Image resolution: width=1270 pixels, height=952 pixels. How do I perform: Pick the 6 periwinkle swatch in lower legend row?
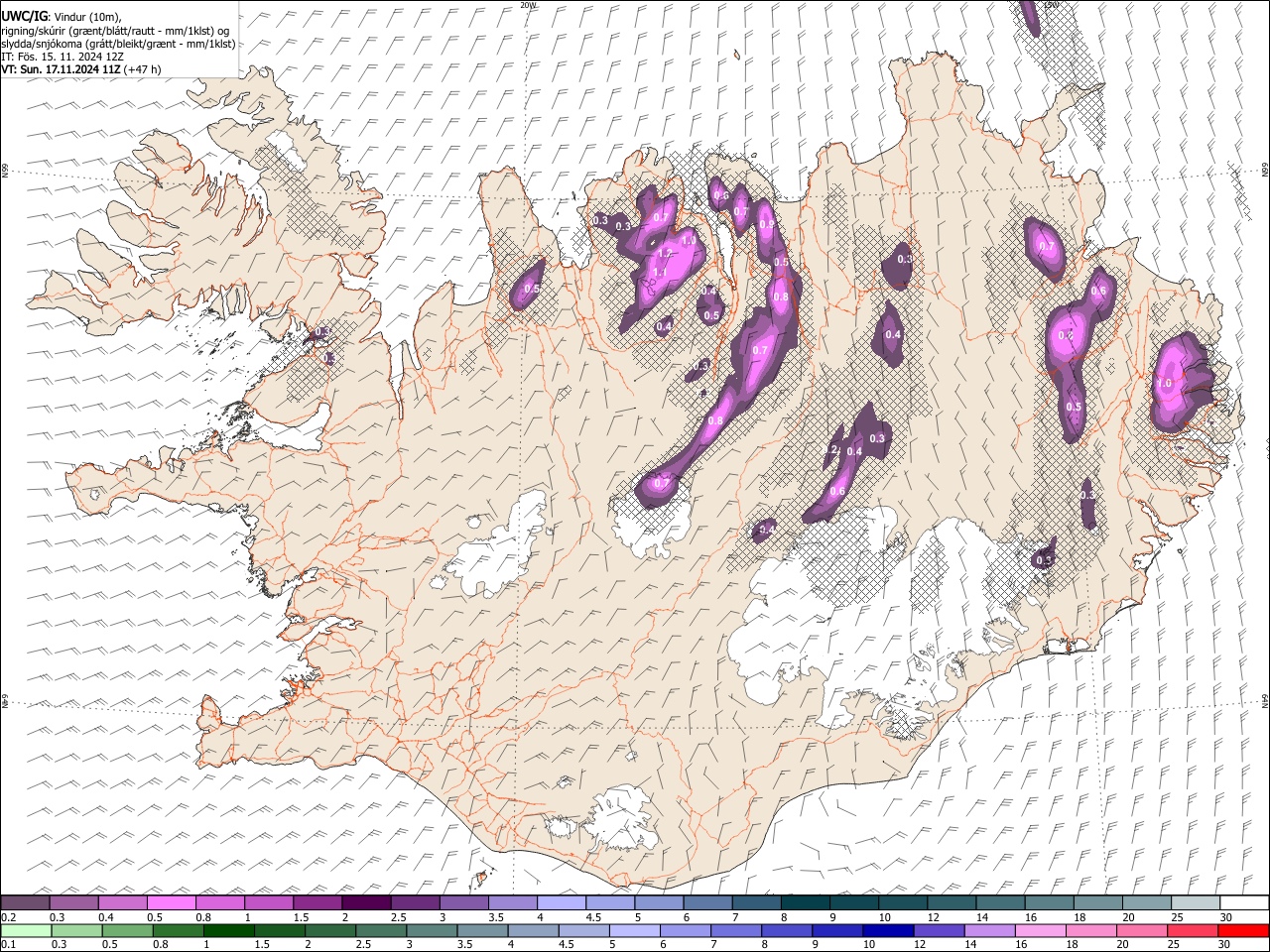[x=686, y=930]
